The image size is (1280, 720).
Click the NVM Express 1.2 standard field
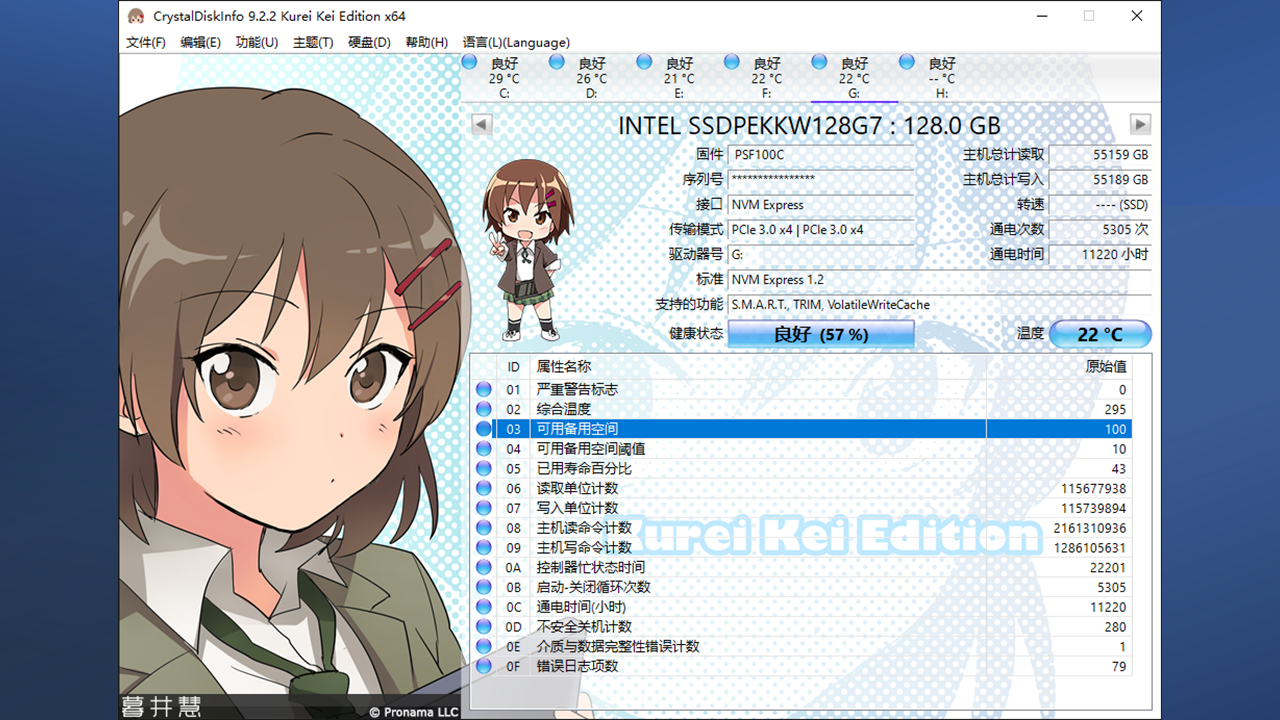(940, 280)
